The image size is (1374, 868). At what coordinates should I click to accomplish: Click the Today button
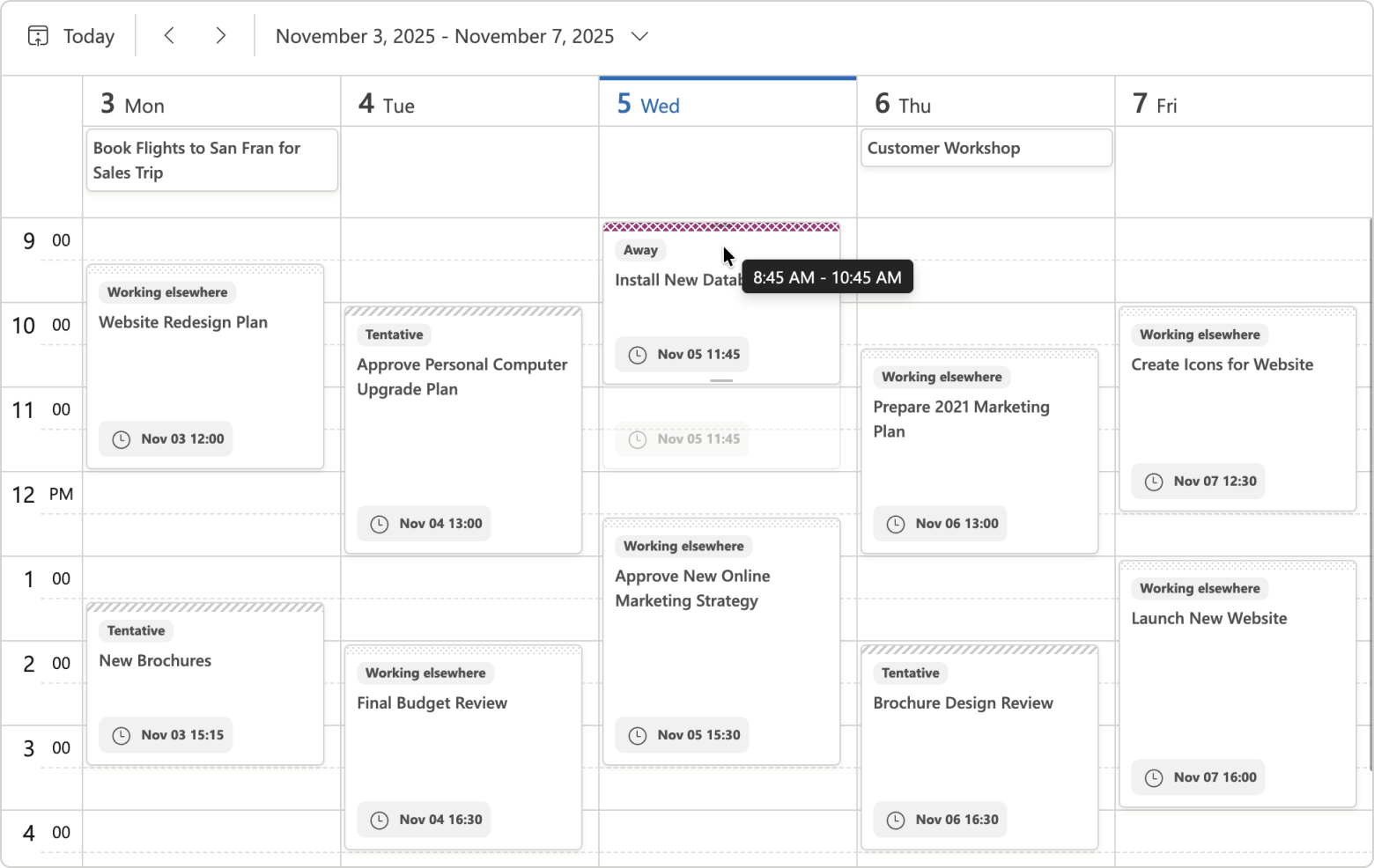pyautogui.click(x=88, y=35)
